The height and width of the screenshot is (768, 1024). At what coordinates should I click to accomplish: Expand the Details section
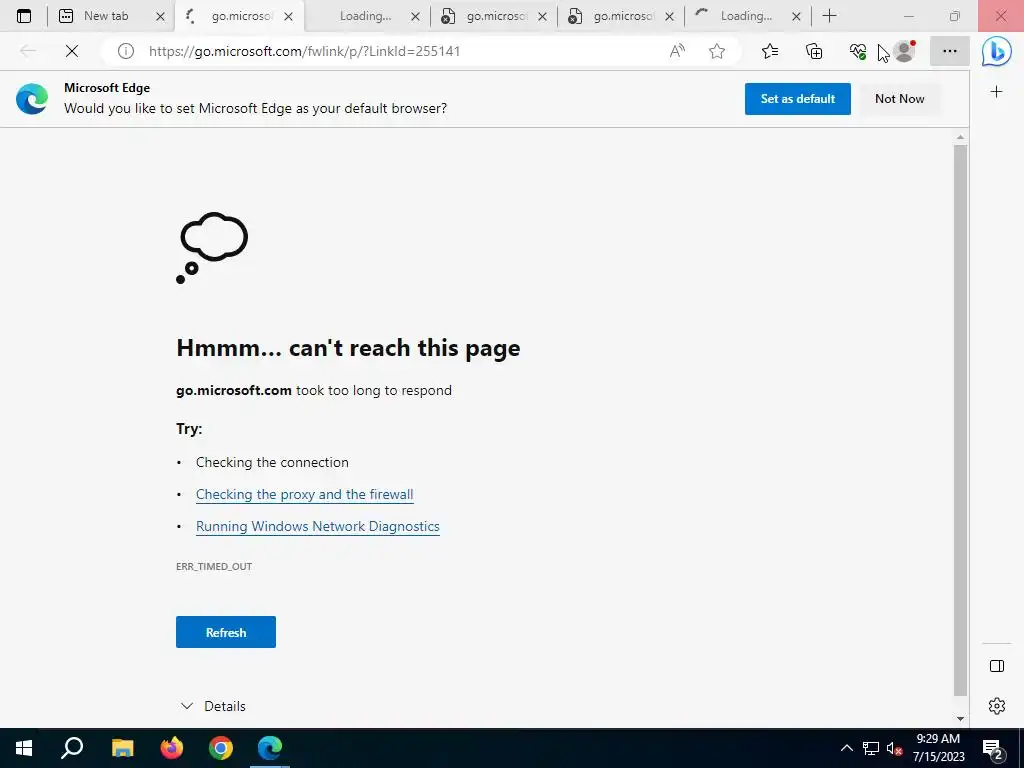pos(213,706)
